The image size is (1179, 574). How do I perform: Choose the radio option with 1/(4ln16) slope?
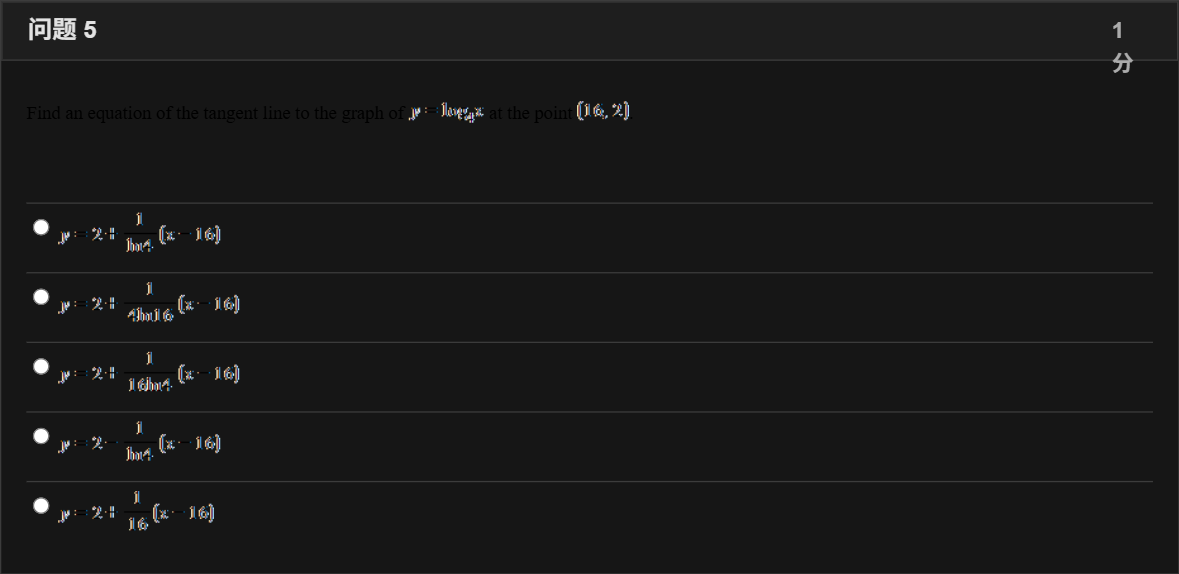41,297
